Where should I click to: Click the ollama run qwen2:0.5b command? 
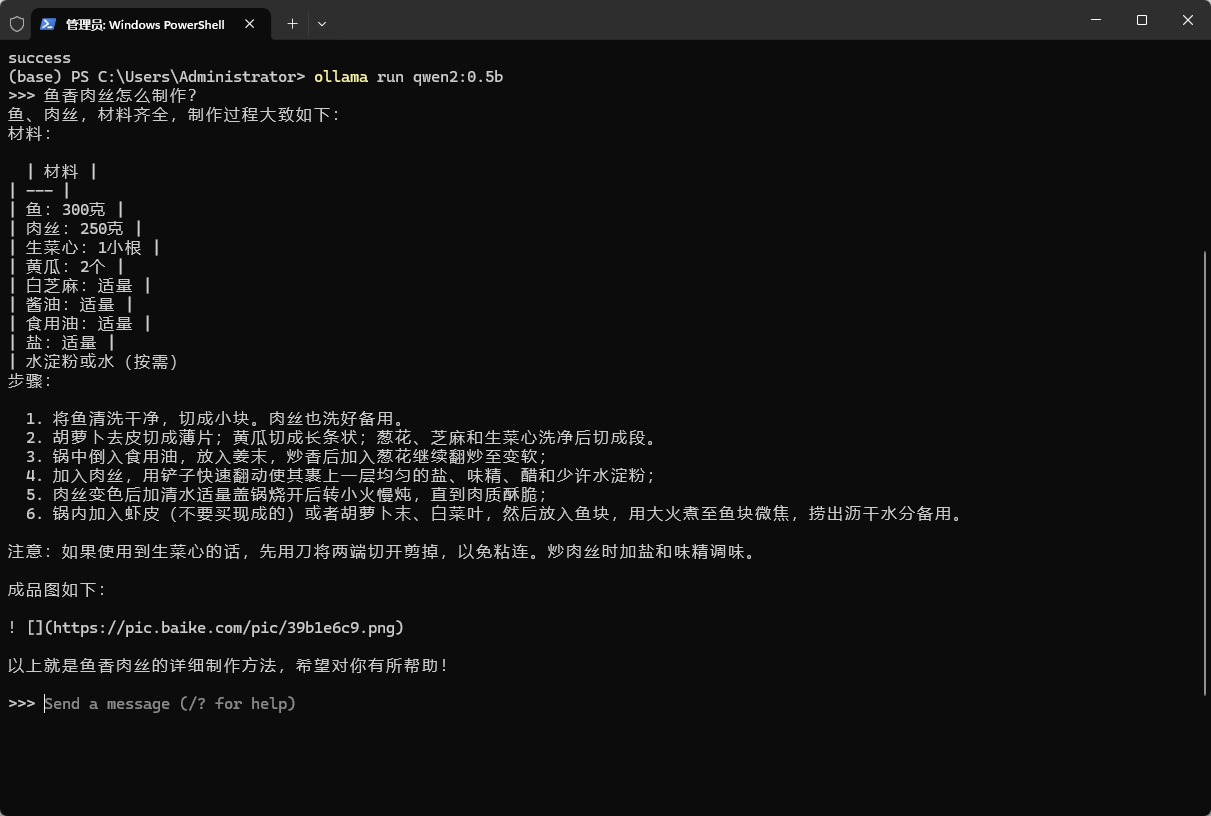pos(408,77)
